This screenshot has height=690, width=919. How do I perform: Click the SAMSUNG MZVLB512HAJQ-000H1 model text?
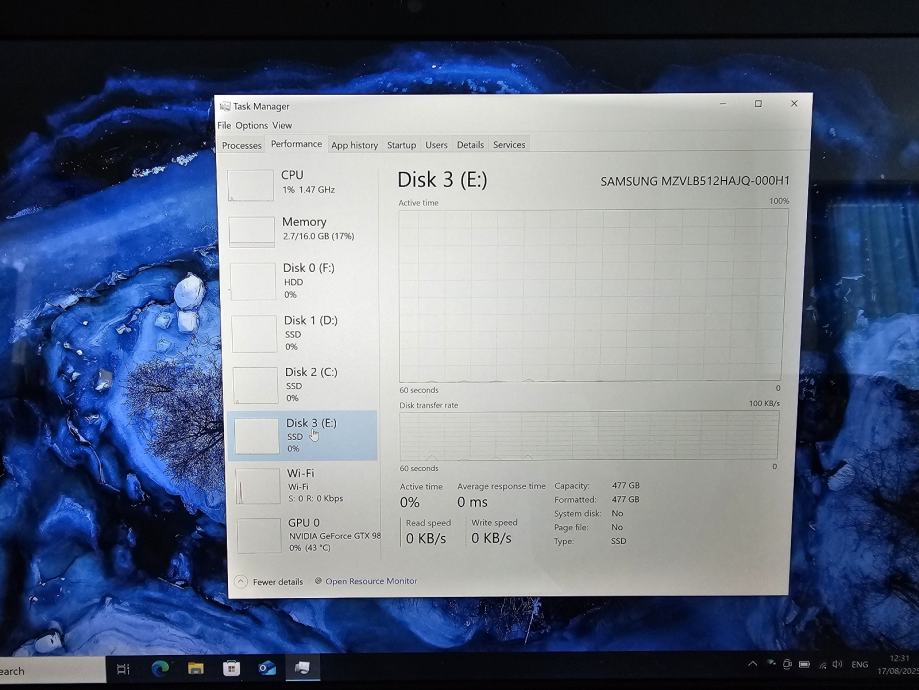click(x=695, y=181)
